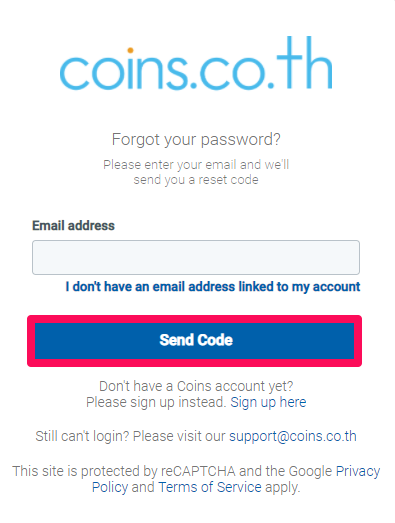Click the Send Code button
The width and height of the screenshot is (395, 523).
(x=194, y=341)
